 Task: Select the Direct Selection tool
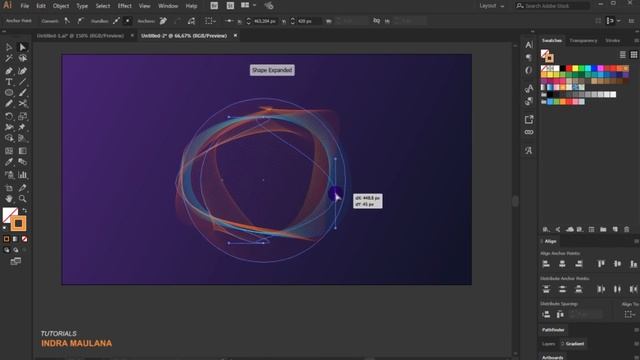point(22,47)
